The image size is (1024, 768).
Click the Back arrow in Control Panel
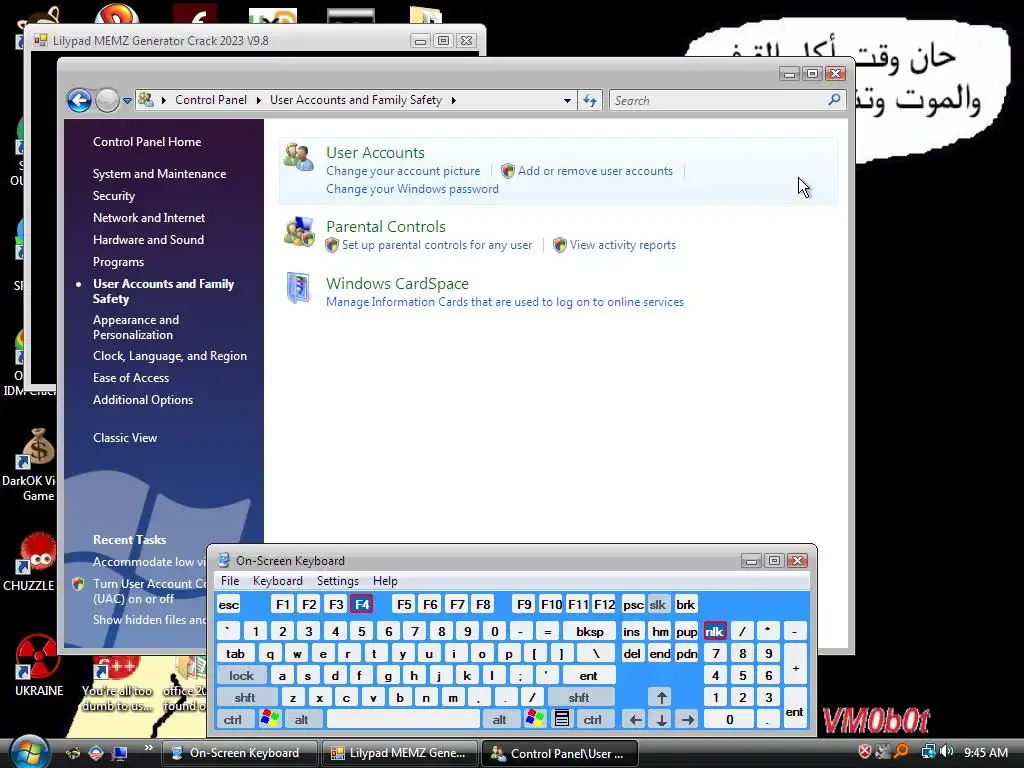click(x=79, y=100)
